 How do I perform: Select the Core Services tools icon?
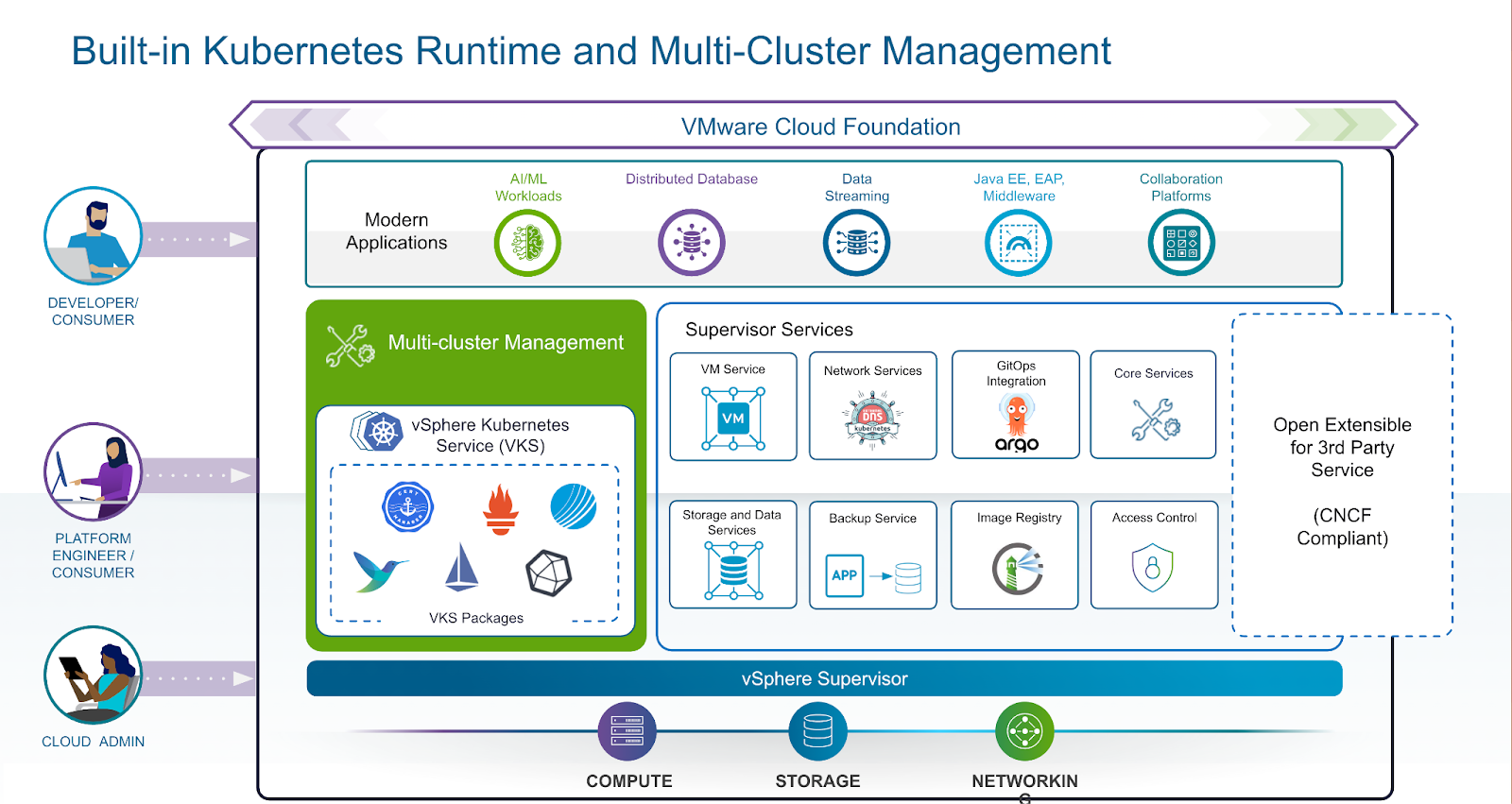pyautogui.click(x=1155, y=419)
